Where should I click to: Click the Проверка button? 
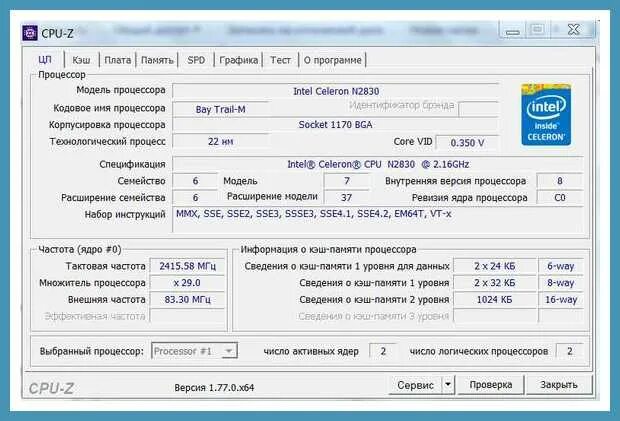[491, 385]
